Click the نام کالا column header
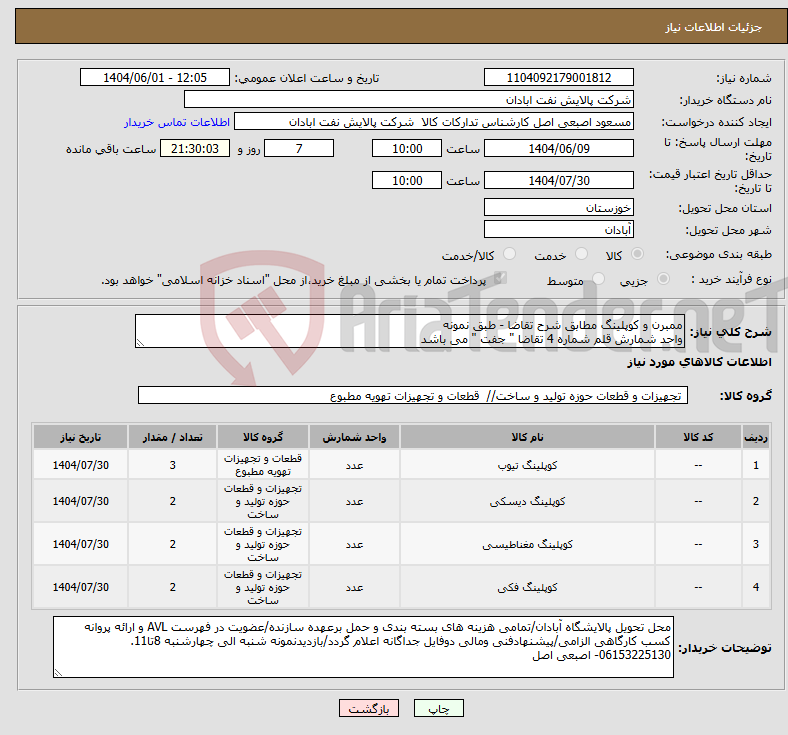Viewport: 788px width, 735px height. [x=527, y=437]
